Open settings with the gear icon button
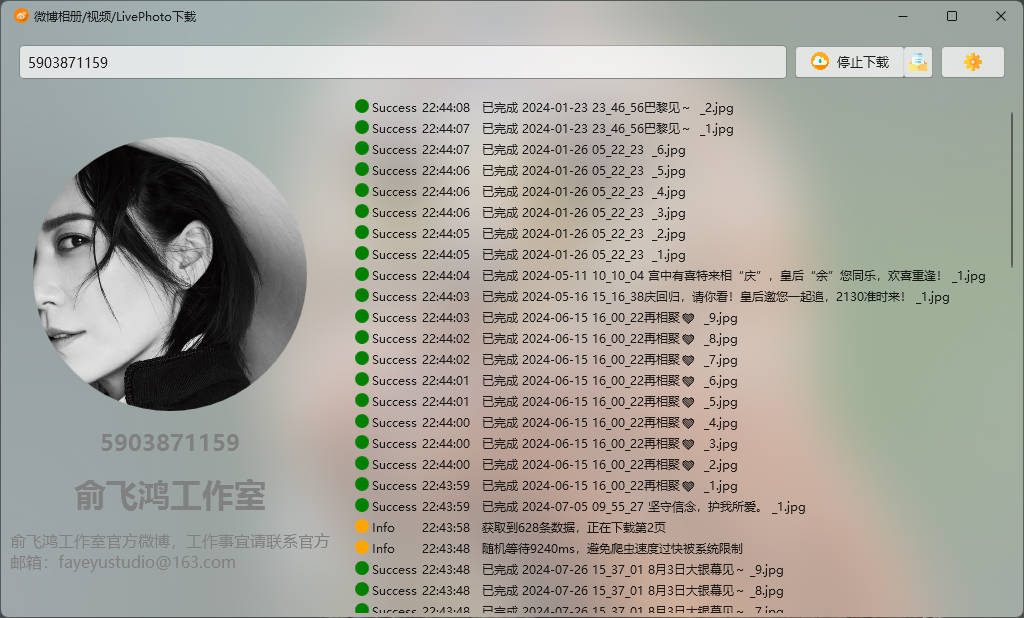Screen dimensions: 1024x618 point(972,62)
